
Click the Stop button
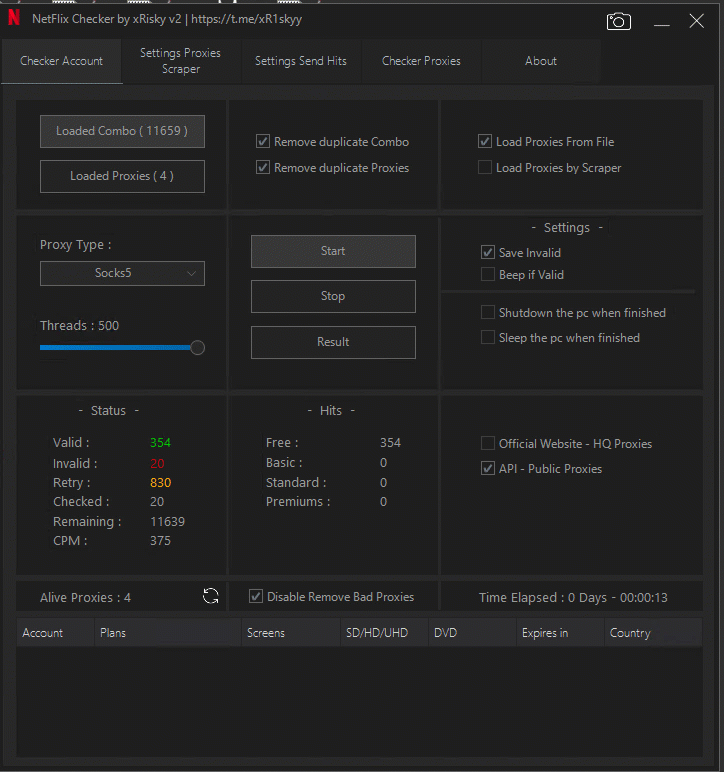click(333, 296)
